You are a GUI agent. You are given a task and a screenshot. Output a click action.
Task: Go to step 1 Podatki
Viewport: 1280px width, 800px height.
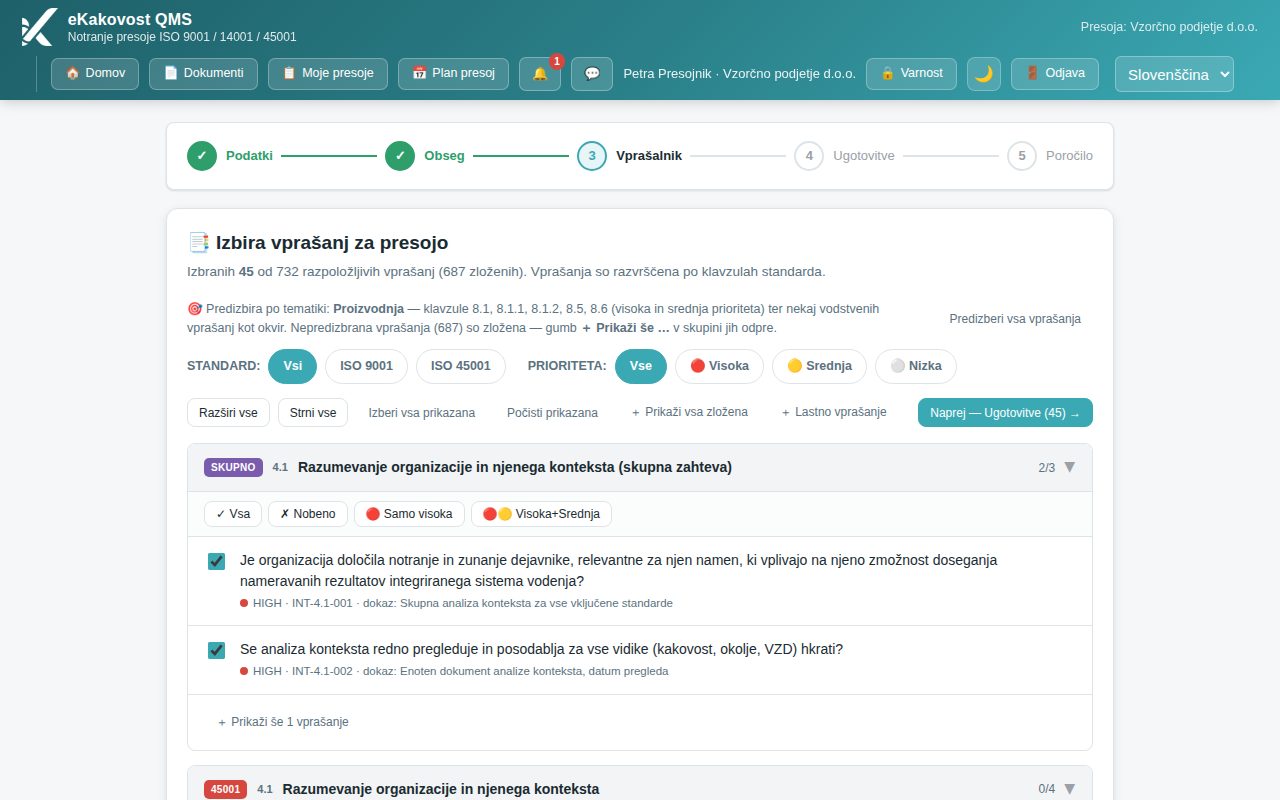(x=230, y=156)
